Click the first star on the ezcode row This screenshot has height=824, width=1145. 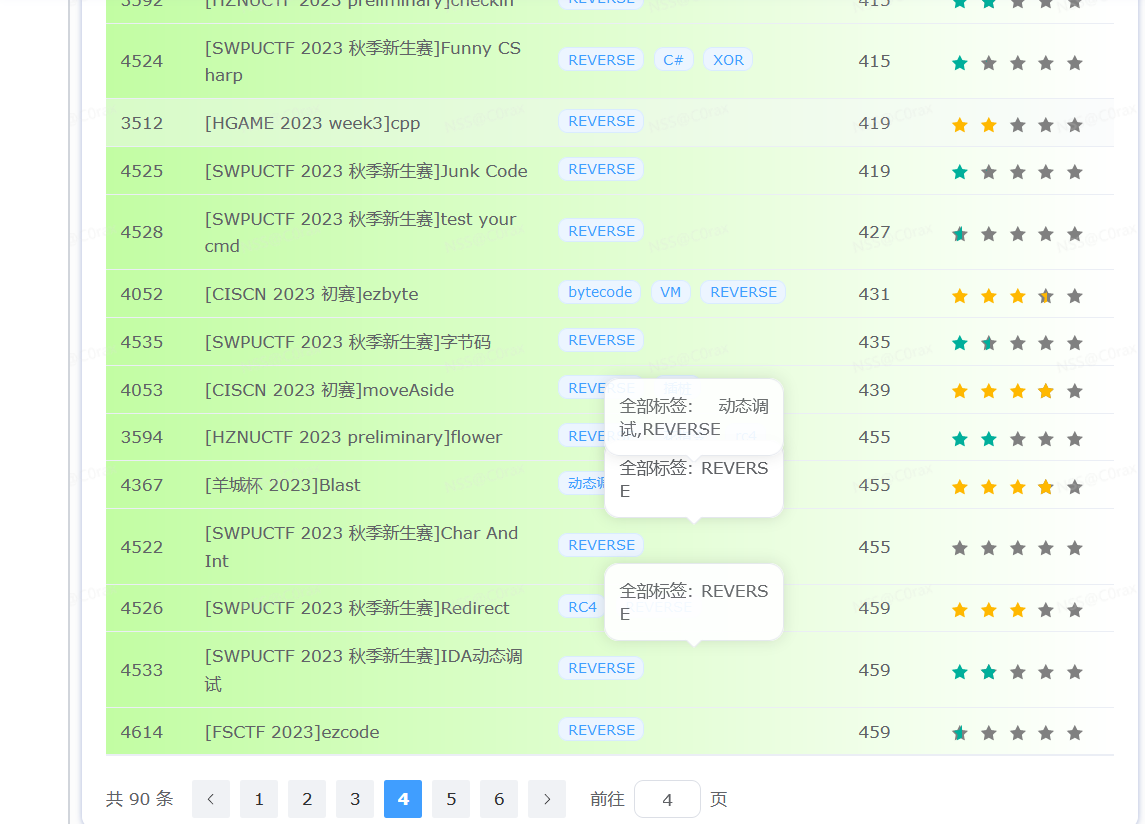coord(960,733)
